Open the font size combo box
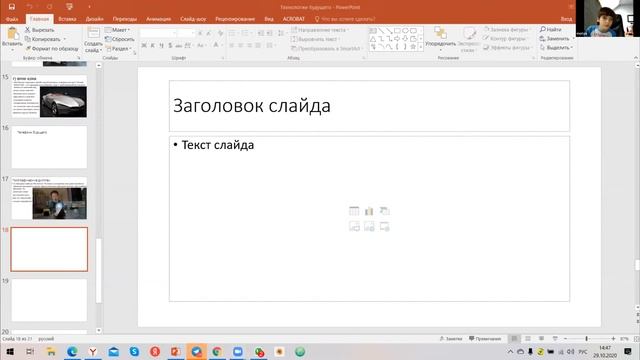The height and width of the screenshot is (360, 640). pos(186,33)
